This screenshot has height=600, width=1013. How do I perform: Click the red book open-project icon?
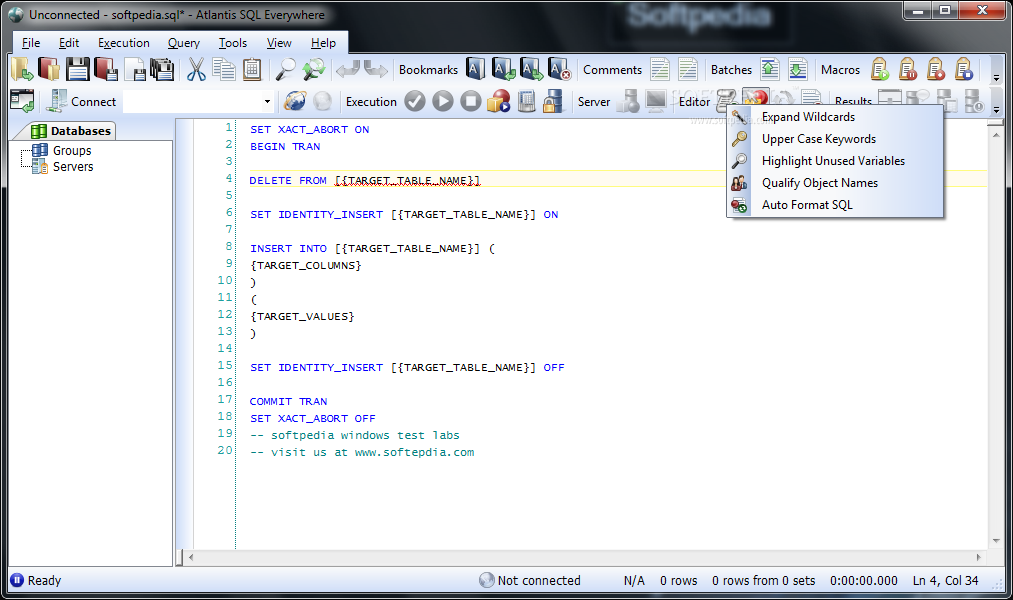click(x=49, y=69)
